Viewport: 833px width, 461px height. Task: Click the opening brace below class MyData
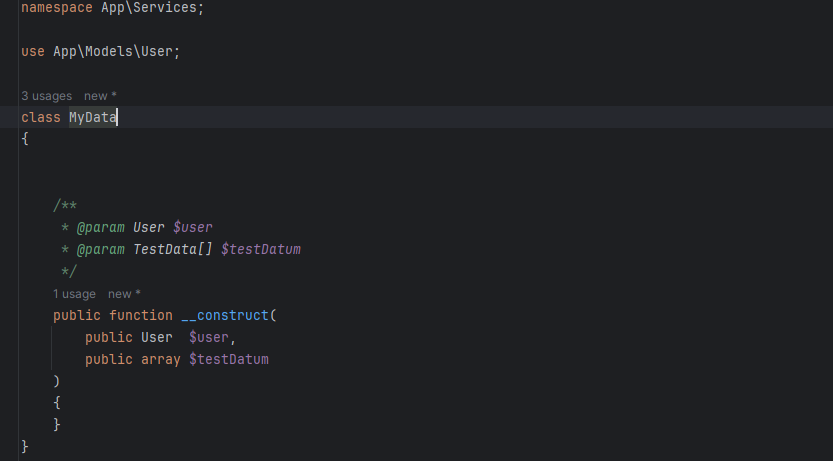pos(24,139)
